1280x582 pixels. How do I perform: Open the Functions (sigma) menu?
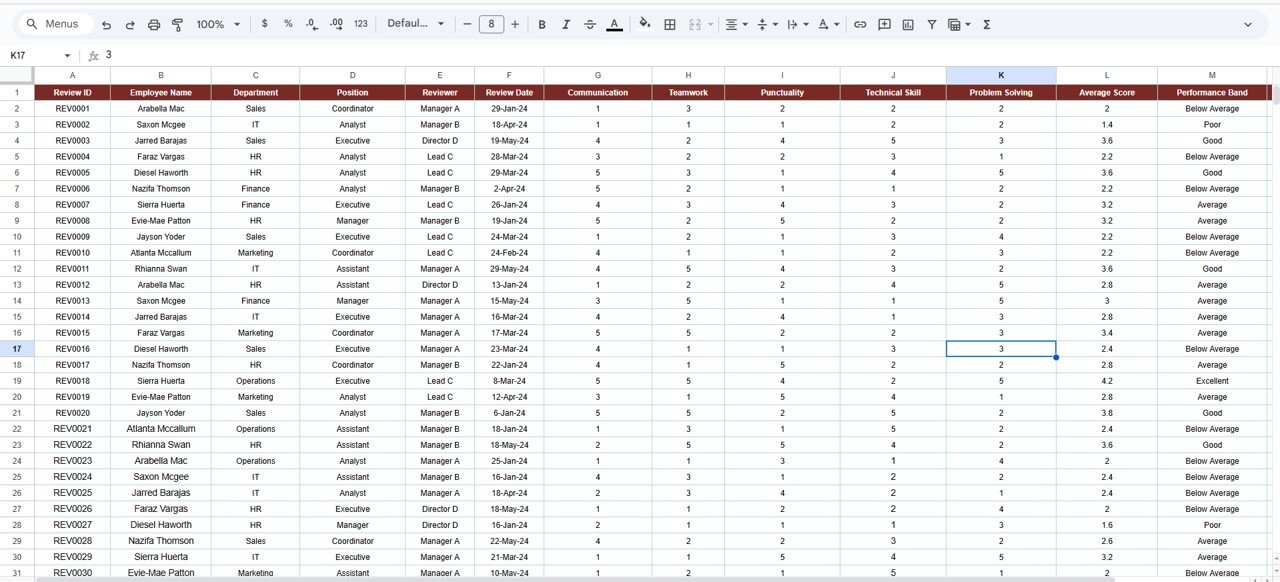pyautogui.click(x=985, y=24)
